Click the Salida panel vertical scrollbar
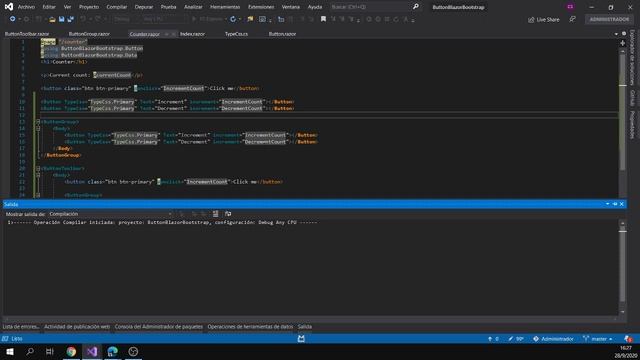Screen dimensions: 640x360 [622, 267]
